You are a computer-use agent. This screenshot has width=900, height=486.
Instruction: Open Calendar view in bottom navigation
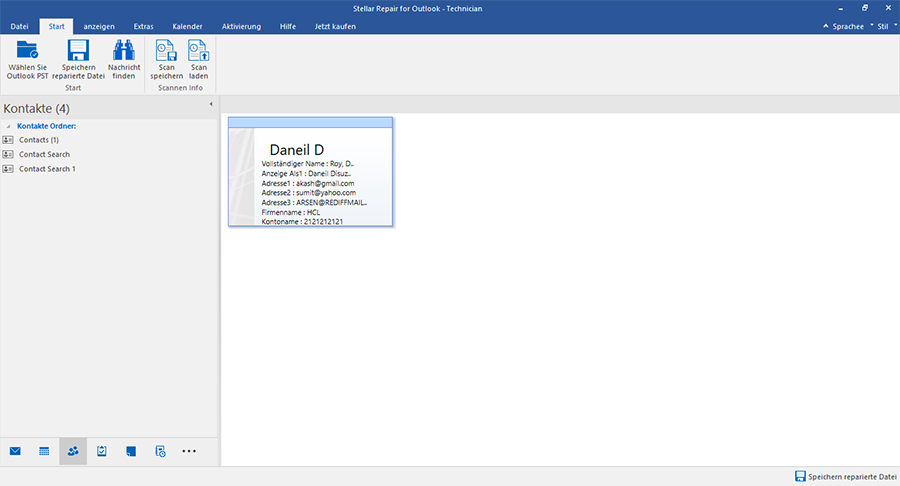coord(44,451)
